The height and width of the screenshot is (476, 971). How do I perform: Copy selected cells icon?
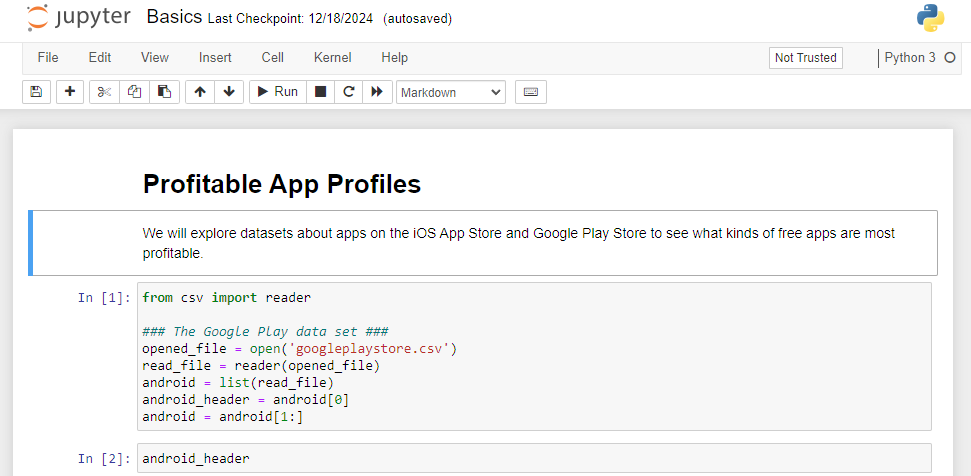tap(134, 92)
